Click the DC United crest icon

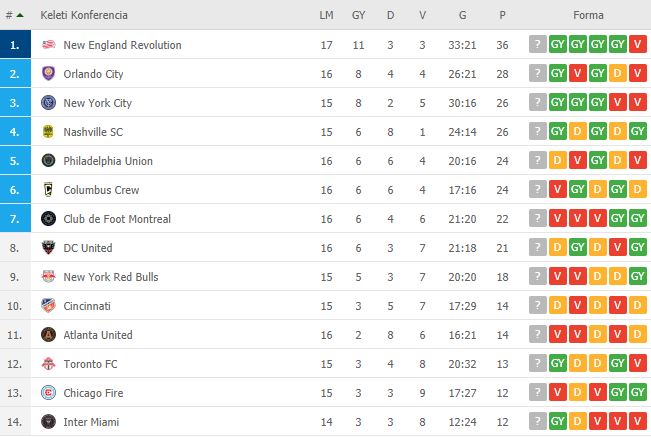coord(48,248)
